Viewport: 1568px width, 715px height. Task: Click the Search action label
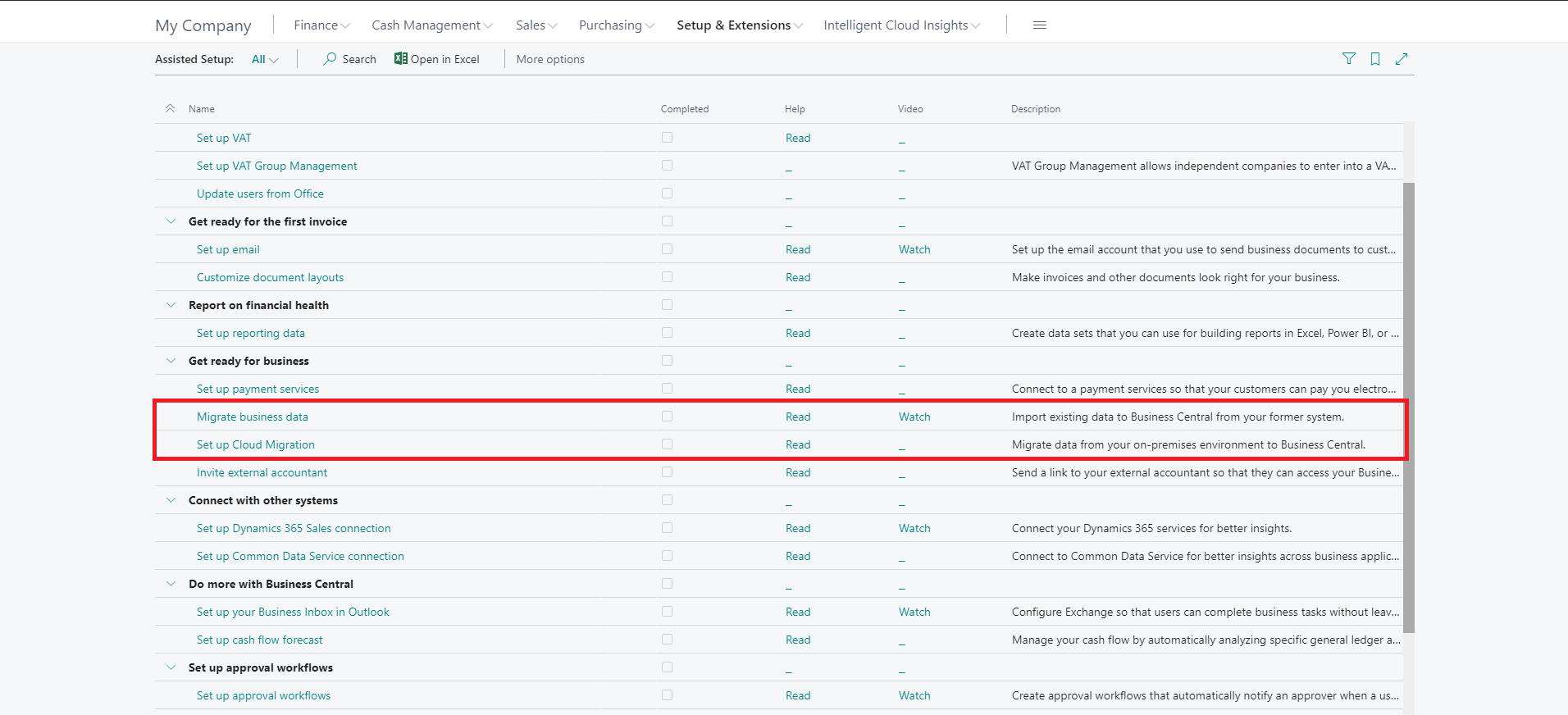tap(359, 59)
